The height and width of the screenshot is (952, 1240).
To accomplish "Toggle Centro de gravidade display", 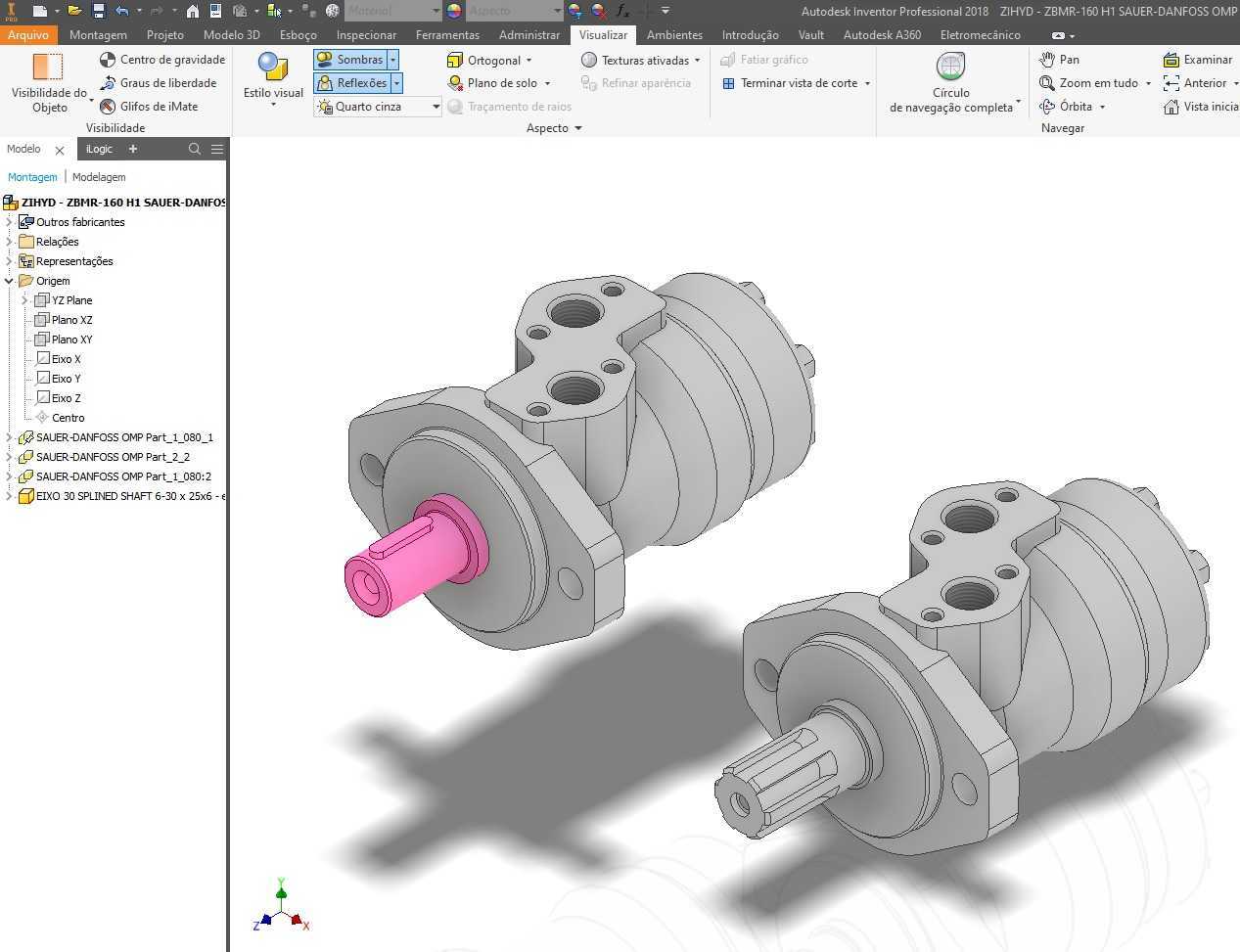I will 162,60.
